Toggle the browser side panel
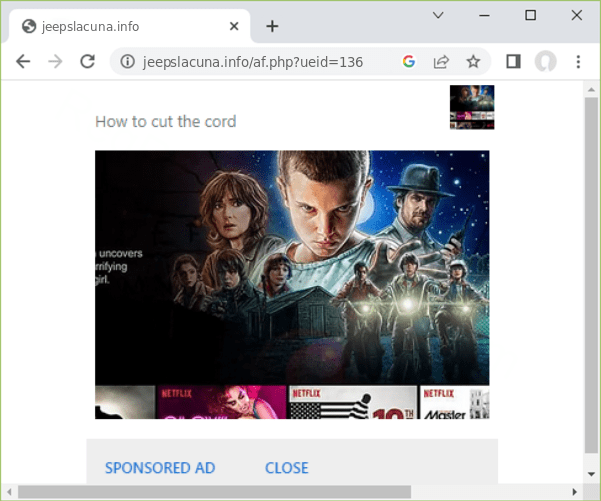Screen dimensions: 601x501 pos(513,62)
